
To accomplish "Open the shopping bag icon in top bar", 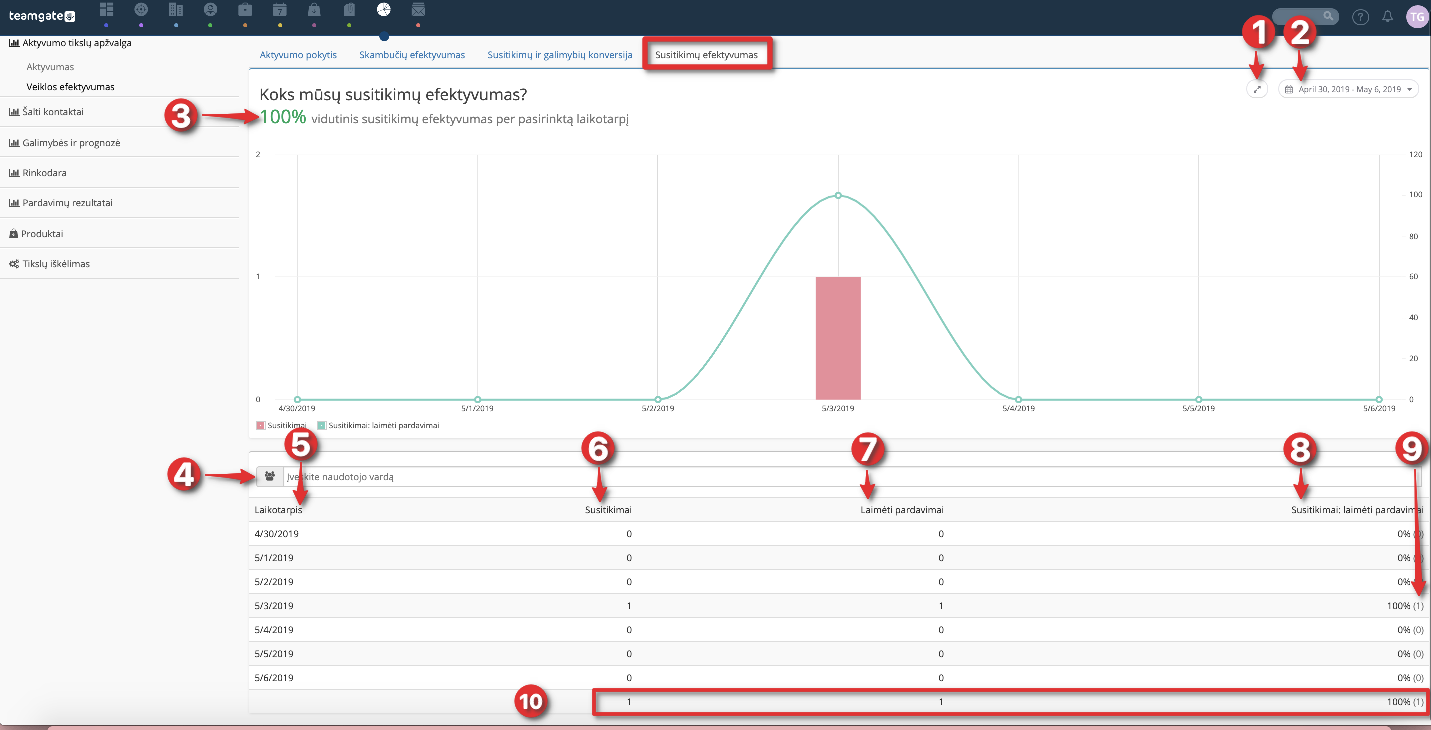I will point(314,9).
